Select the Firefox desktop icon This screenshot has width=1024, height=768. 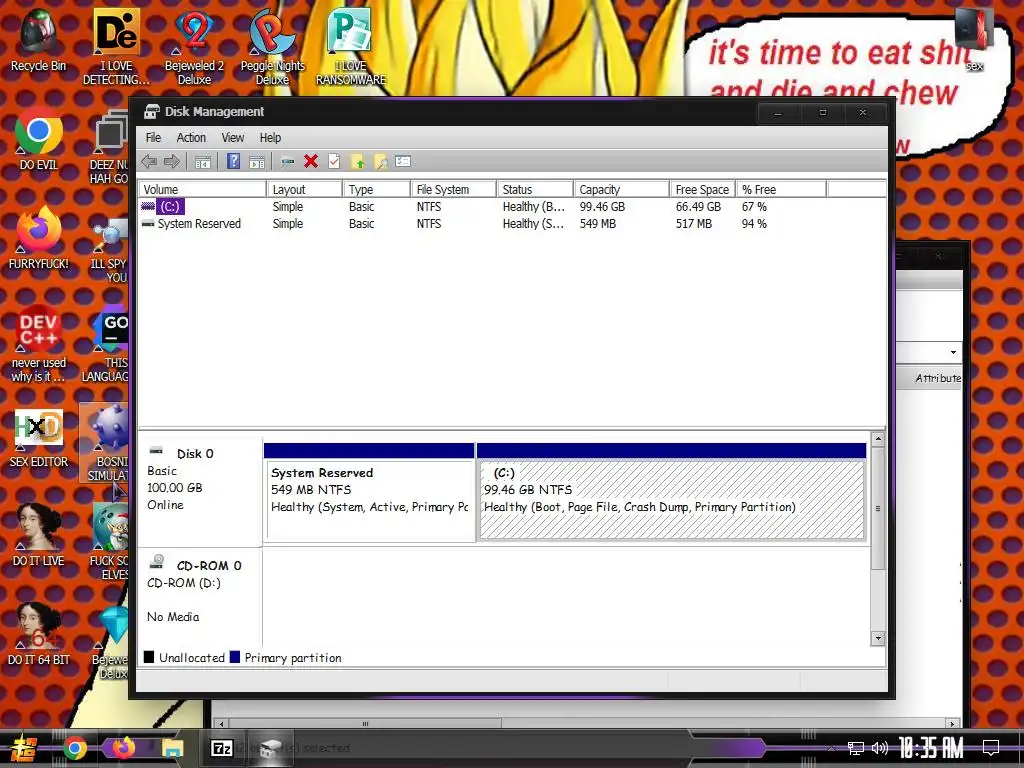(x=39, y=238)
